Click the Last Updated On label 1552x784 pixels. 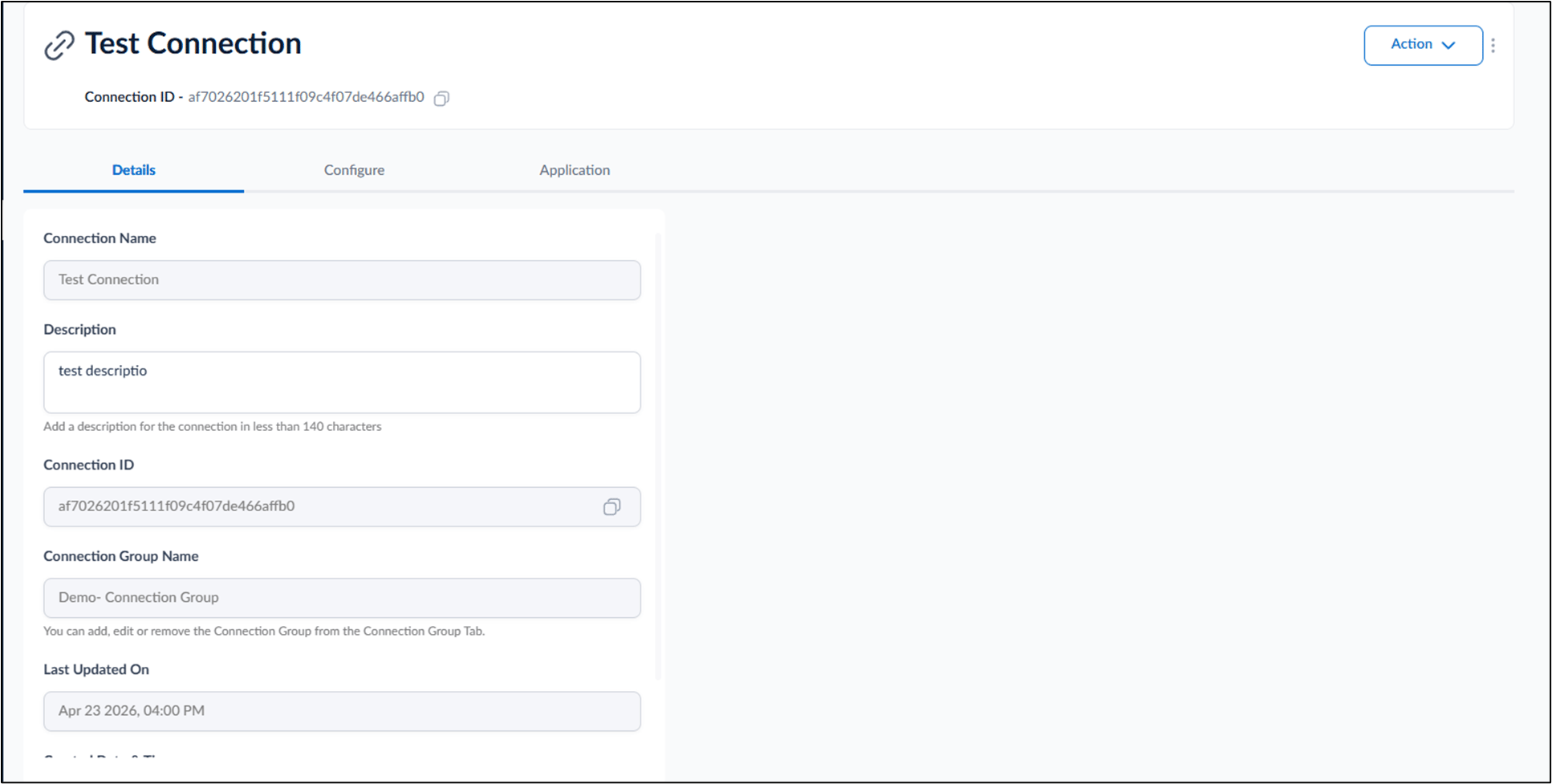pyautogui.click(x=96, y=669)
